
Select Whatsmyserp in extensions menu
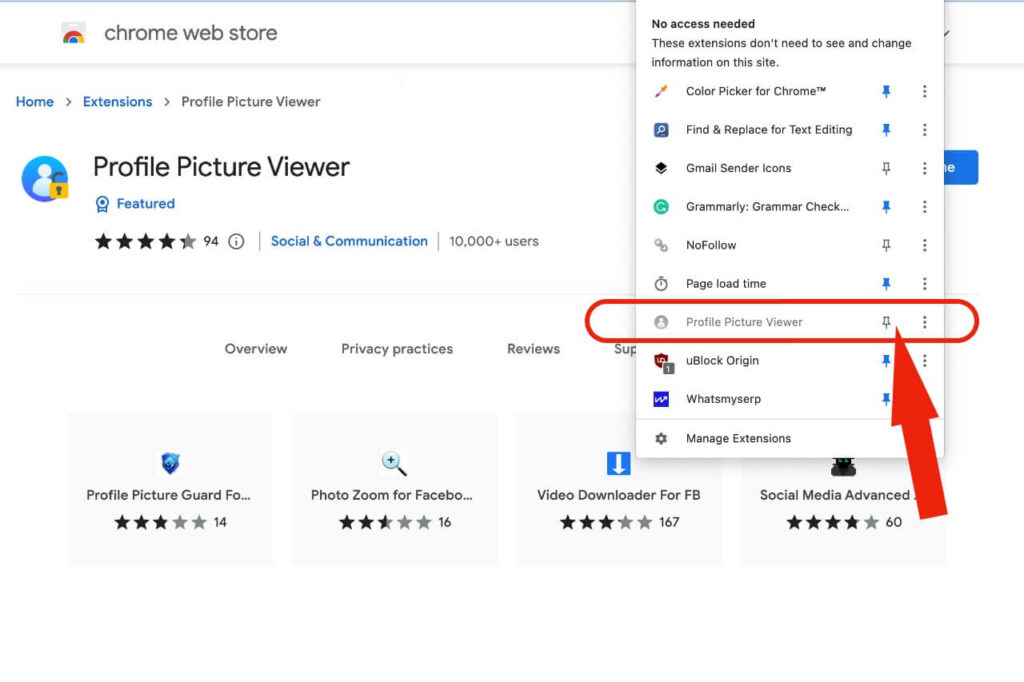(723, 399)
